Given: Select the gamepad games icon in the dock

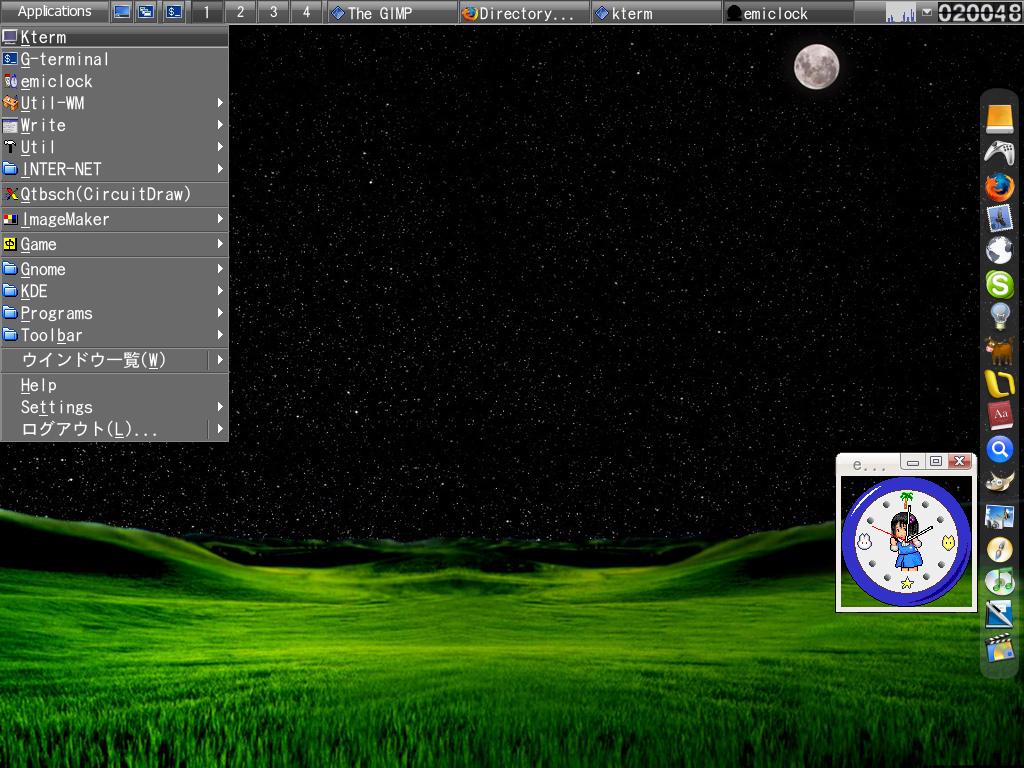Looking at the screenshot, I should pyautogui.click(x=1000, y=152).
